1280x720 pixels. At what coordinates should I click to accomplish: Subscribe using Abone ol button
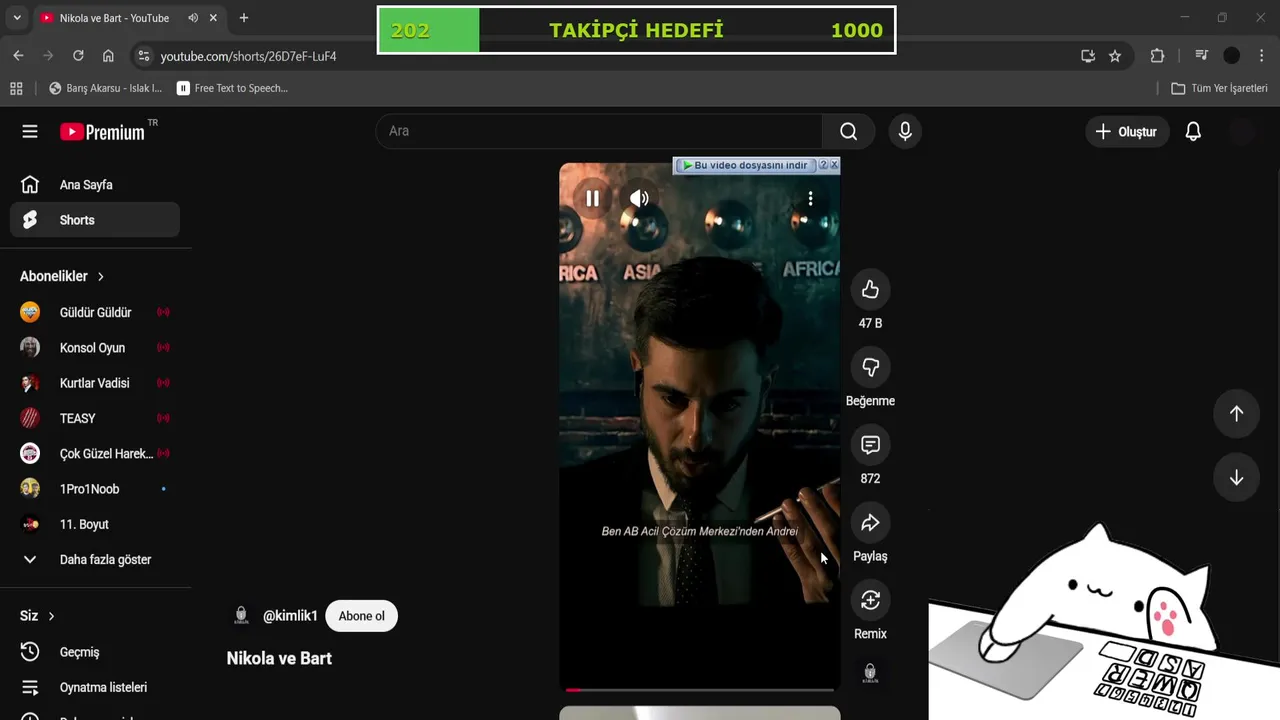361,616
